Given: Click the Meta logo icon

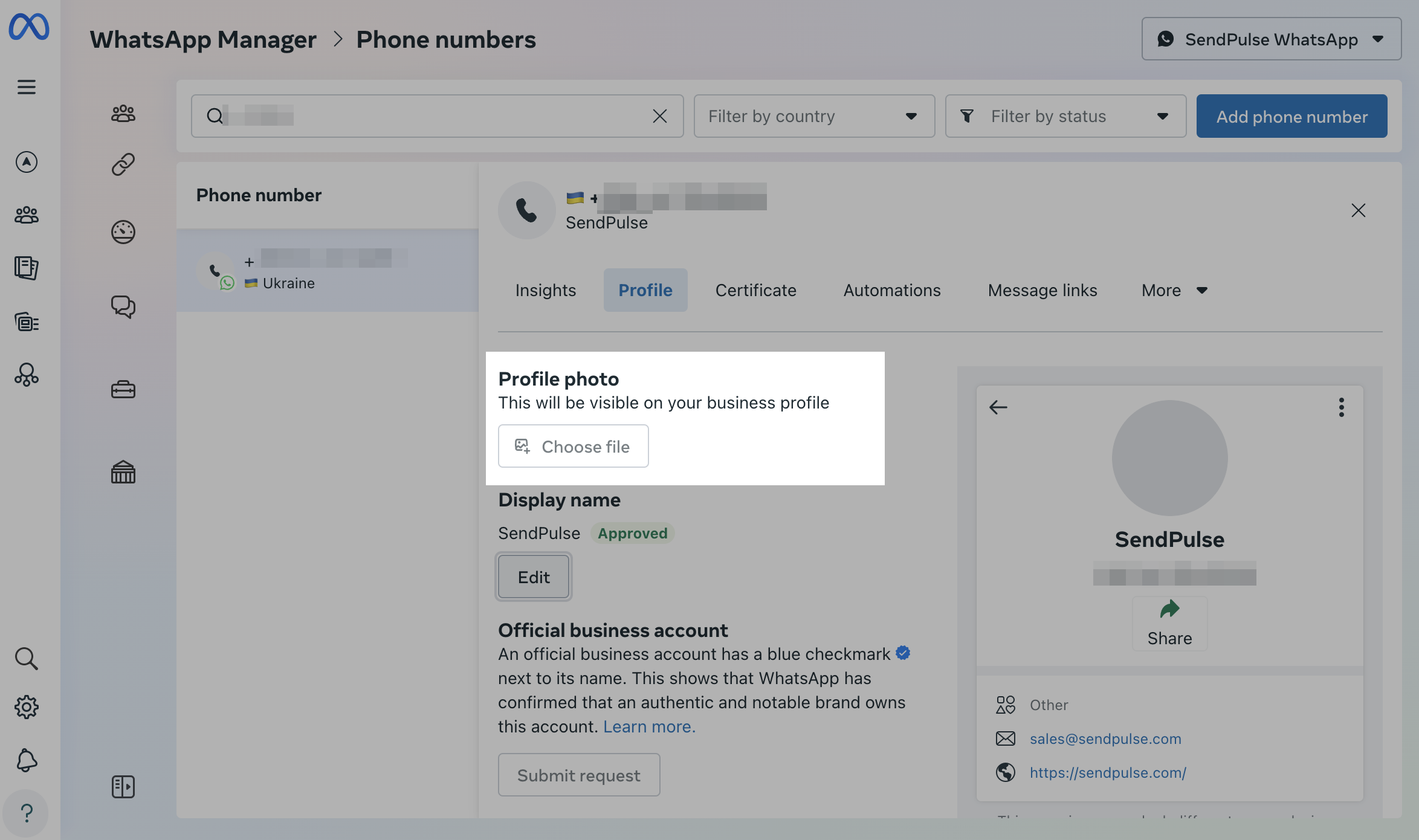Looking at the screenshot, I should coord(29,27).
